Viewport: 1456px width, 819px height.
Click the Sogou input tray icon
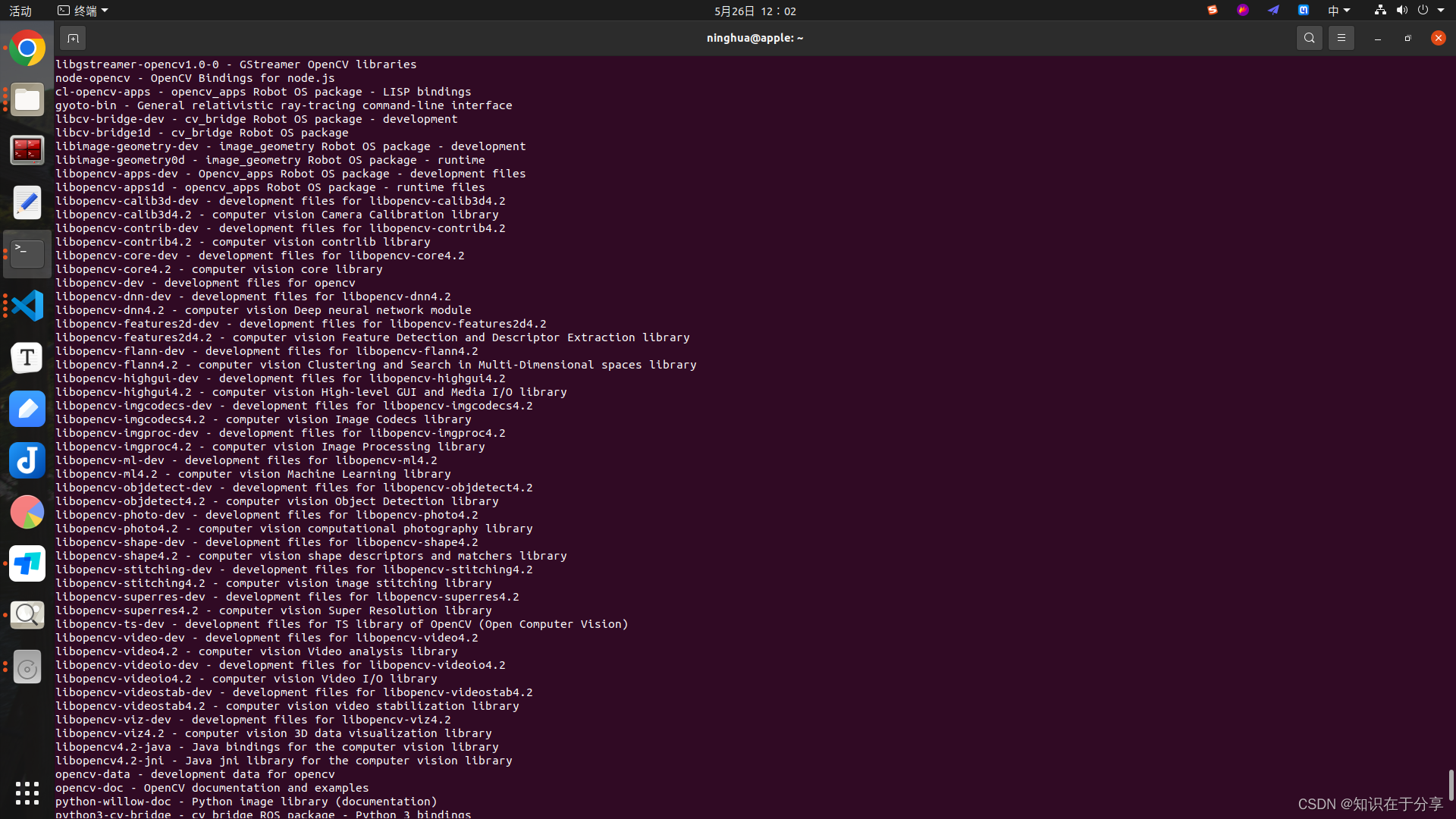(1213, 11)
